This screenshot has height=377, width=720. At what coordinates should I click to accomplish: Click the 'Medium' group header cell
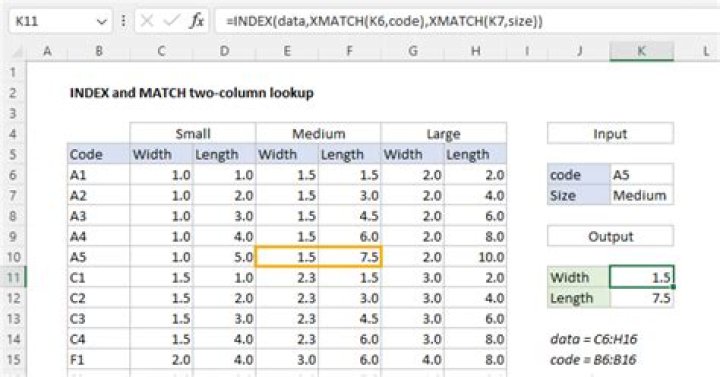[318, 134]
